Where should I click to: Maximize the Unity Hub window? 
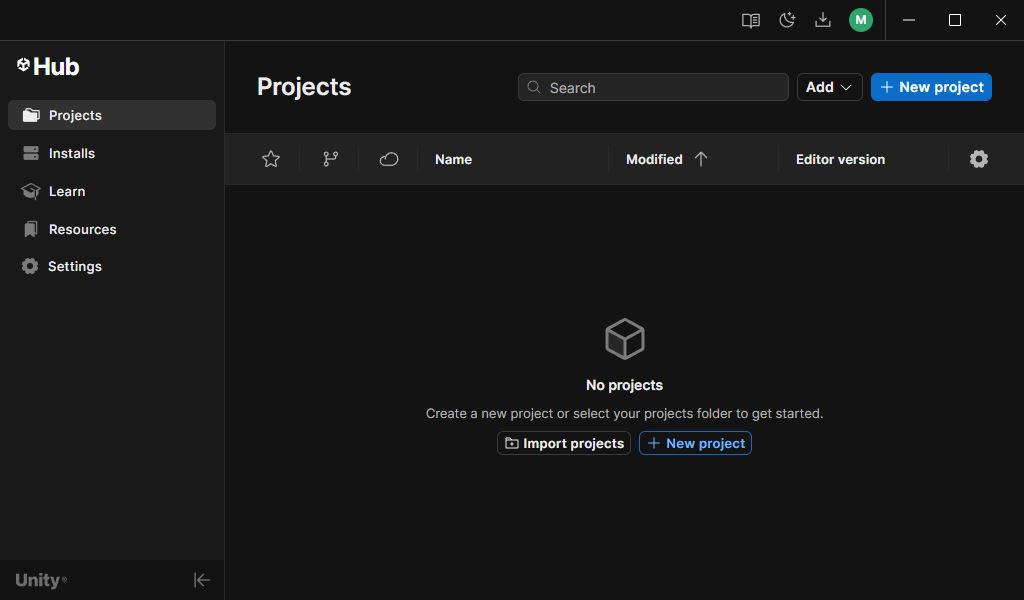[955, 20]
